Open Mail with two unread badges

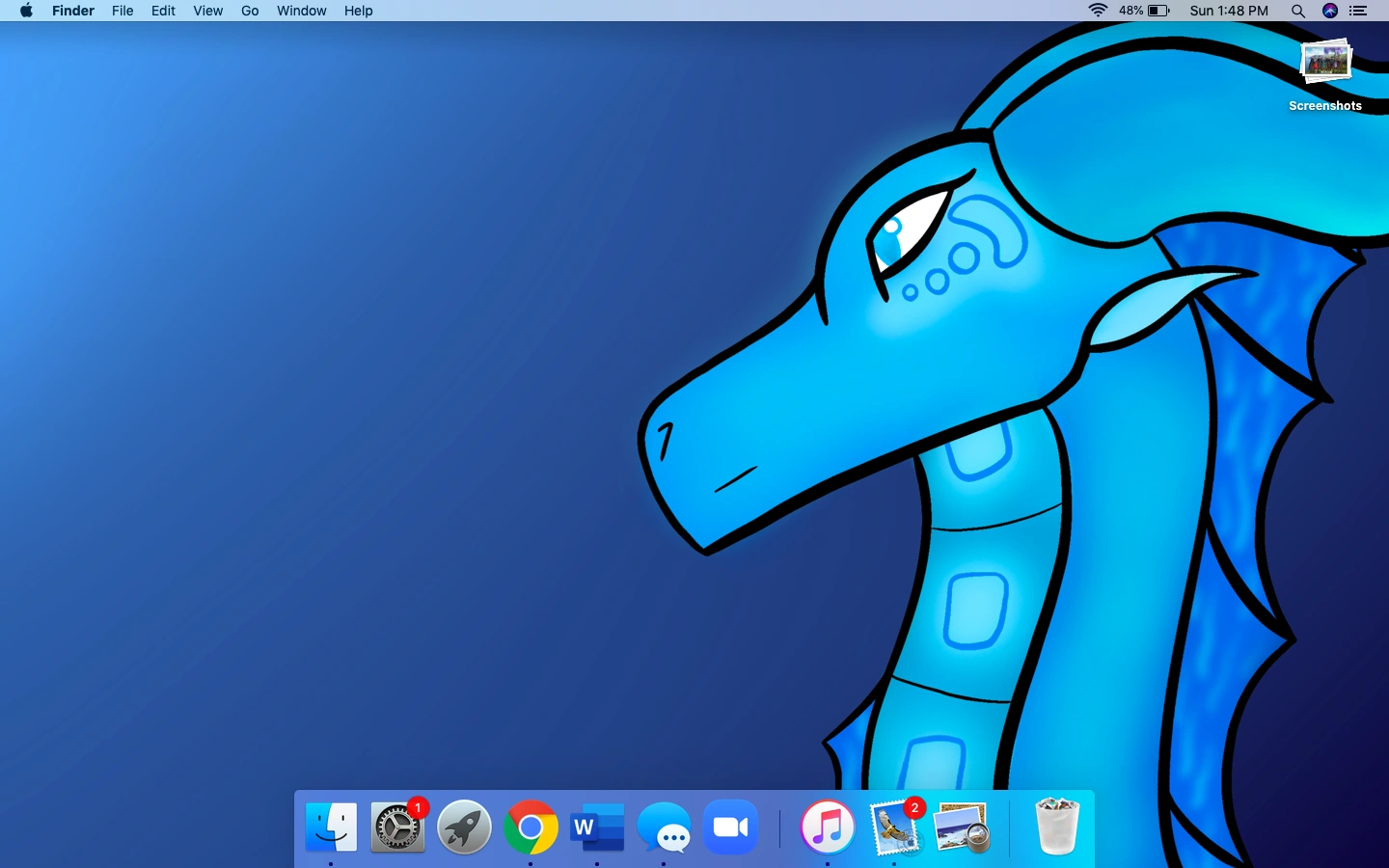(895, 827)
